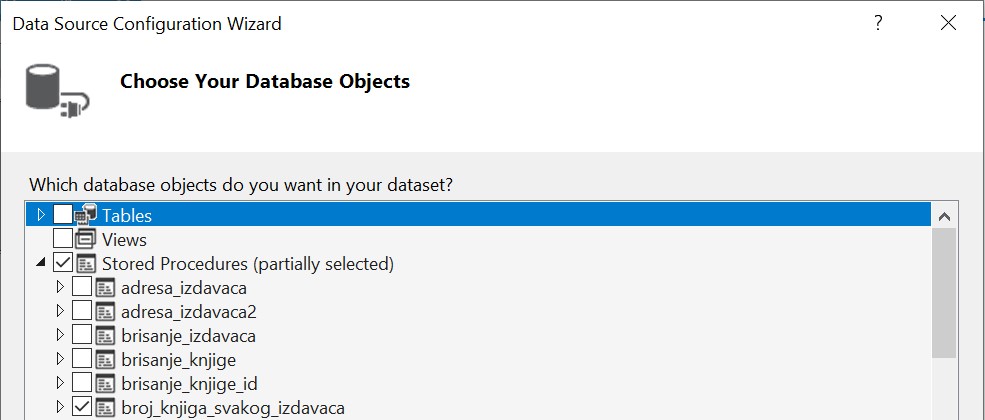Tick the brisanje_izdavaca checkbox
The image size is (985, 420).
(82, 335)
